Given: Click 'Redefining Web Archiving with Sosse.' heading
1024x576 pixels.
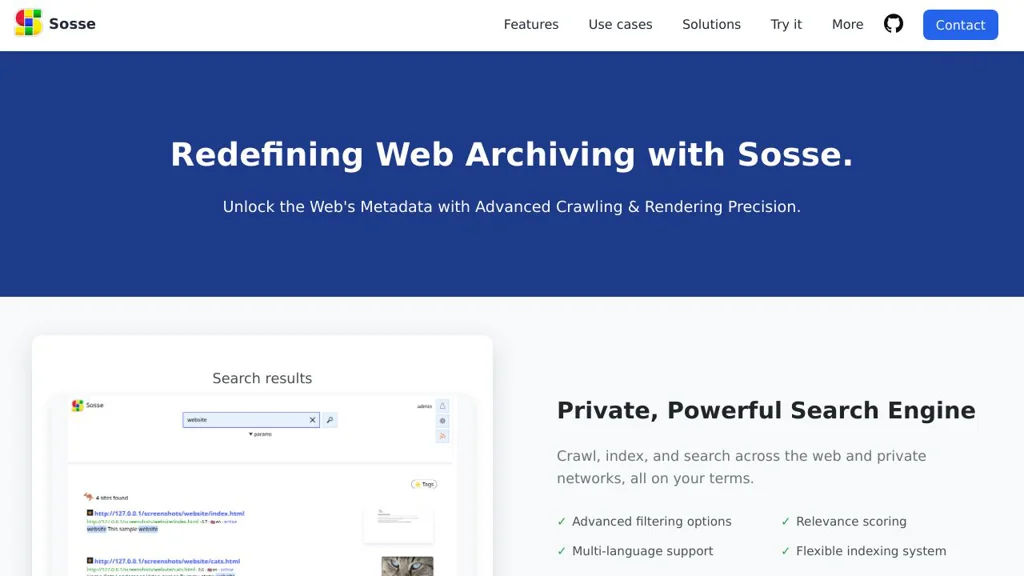Looking at the screenshot, I should [512, 155].
